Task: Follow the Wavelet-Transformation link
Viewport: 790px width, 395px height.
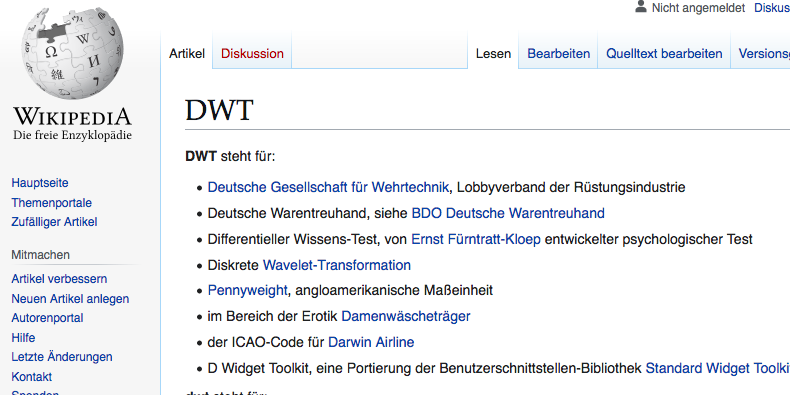Action: tap(337, 265)
